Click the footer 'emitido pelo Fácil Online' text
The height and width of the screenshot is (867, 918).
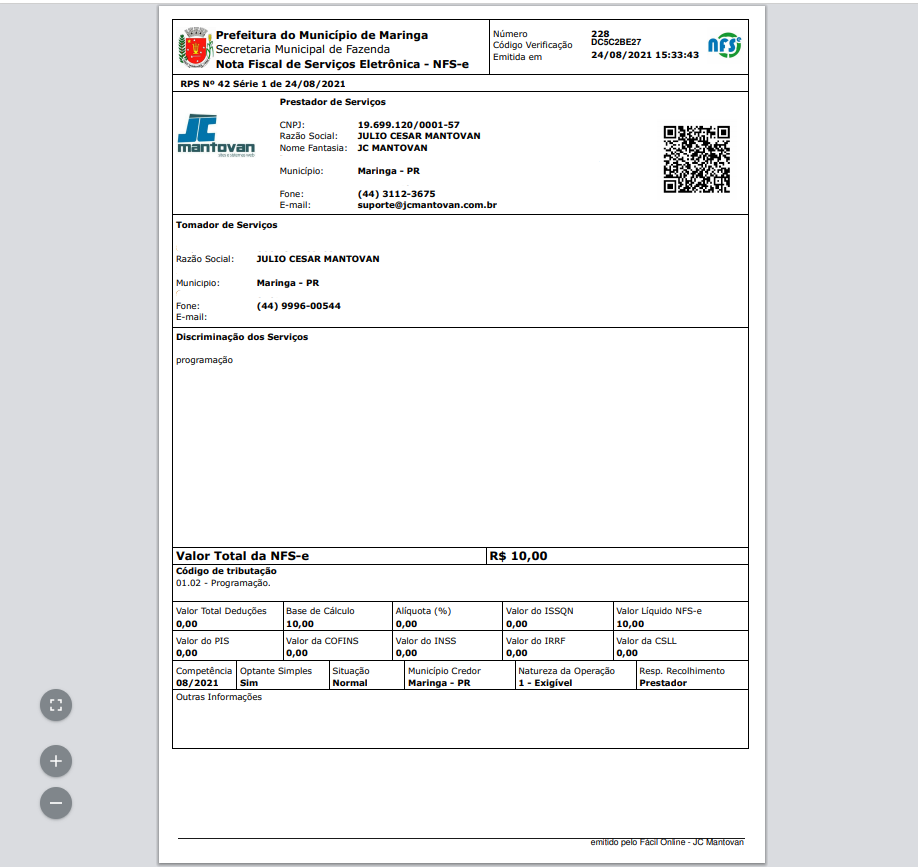tap(667, 842)
